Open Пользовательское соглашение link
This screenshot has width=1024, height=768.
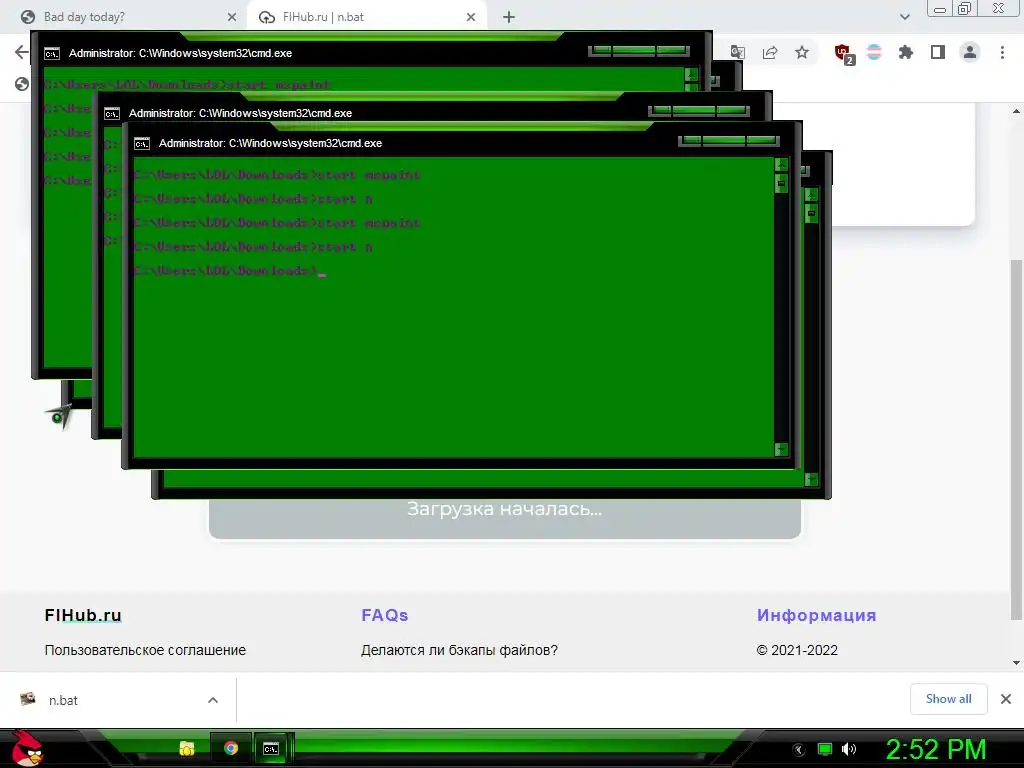[x=145, y=650]
